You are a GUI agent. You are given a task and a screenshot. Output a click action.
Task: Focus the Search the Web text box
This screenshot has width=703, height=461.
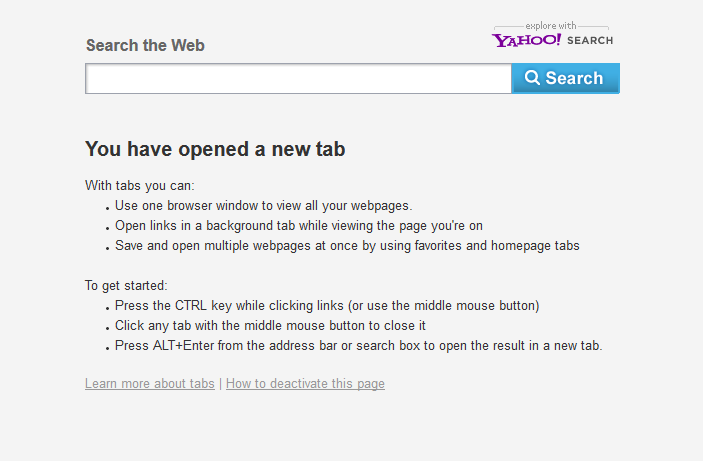pos(299,78)
